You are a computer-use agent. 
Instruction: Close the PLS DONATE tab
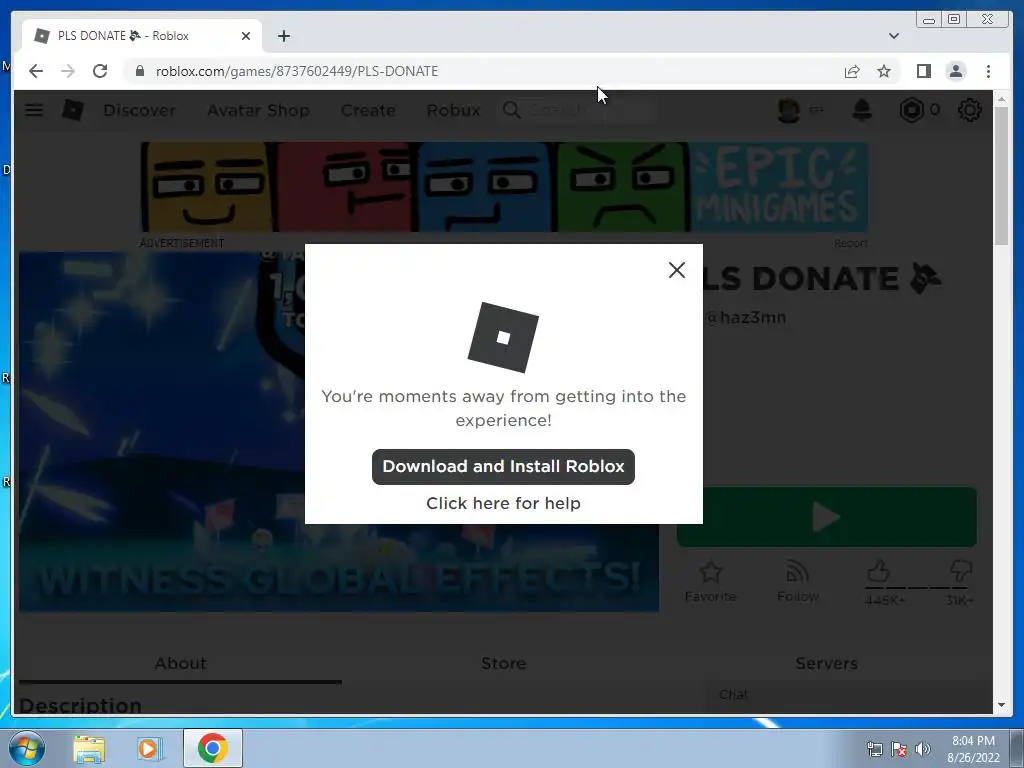(x=246, y=36)
